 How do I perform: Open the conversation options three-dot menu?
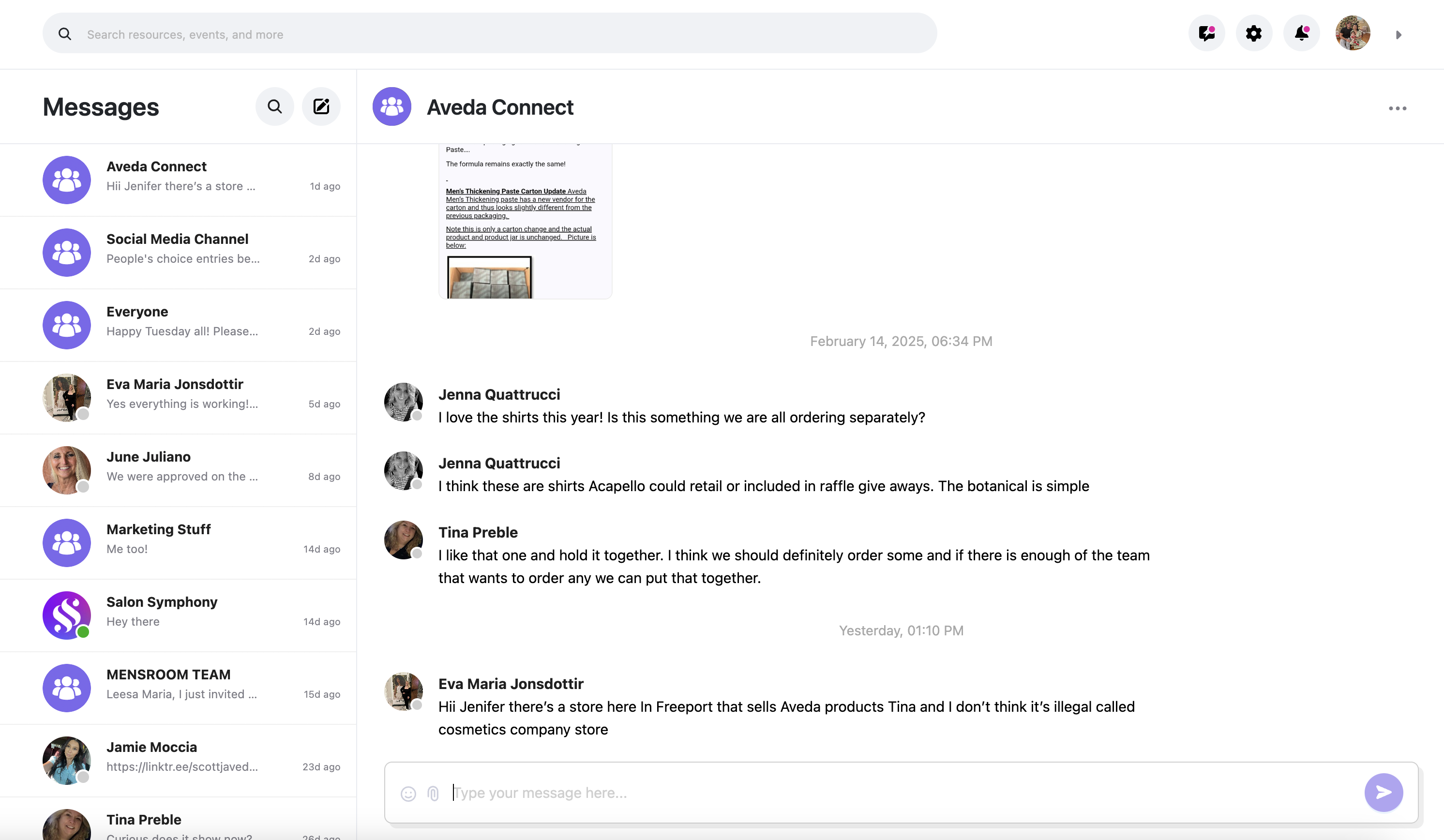pyautogui.click(x=1398, y=108)
